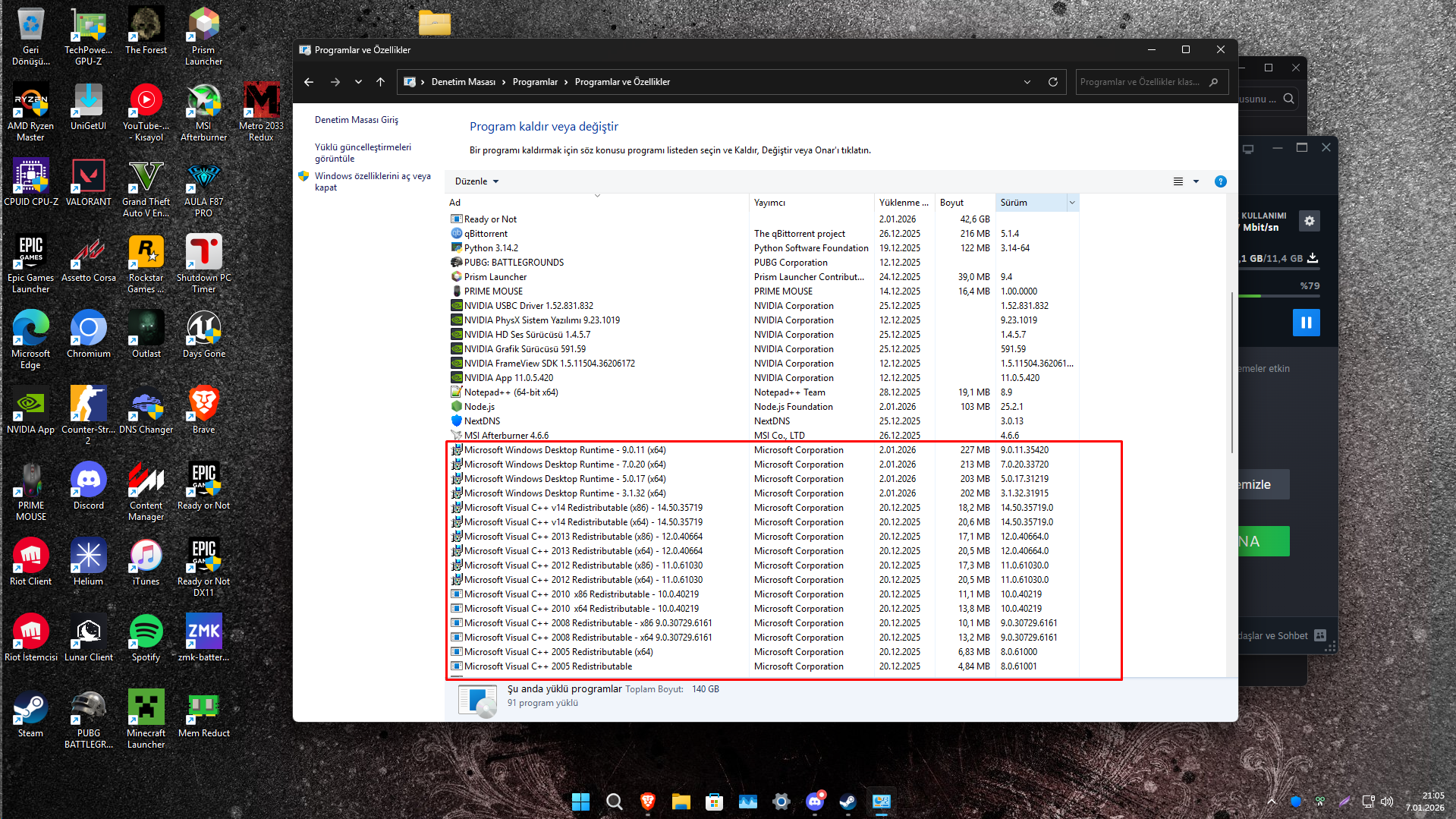Select the Spotify desktop icon
1456x819 pixels.
point(146,638)
